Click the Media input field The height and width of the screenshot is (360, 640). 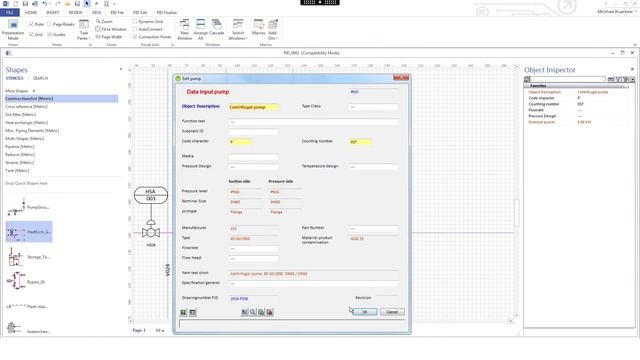click(x=253, y=157)
